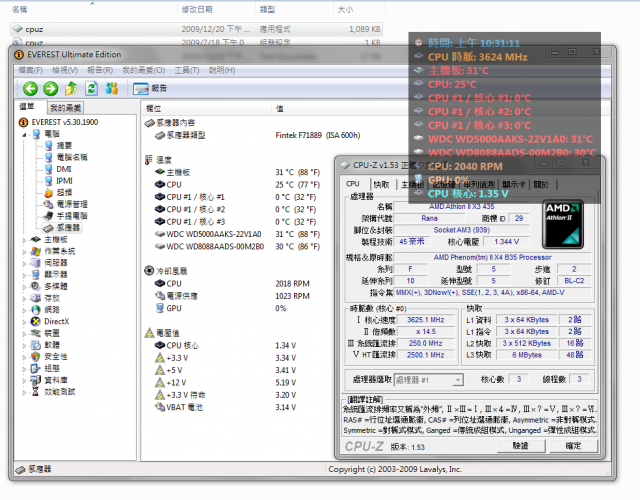This screenshot has width=640, height=500.
Task: Open the 檔案(F) menu
Action: [31, 70]
